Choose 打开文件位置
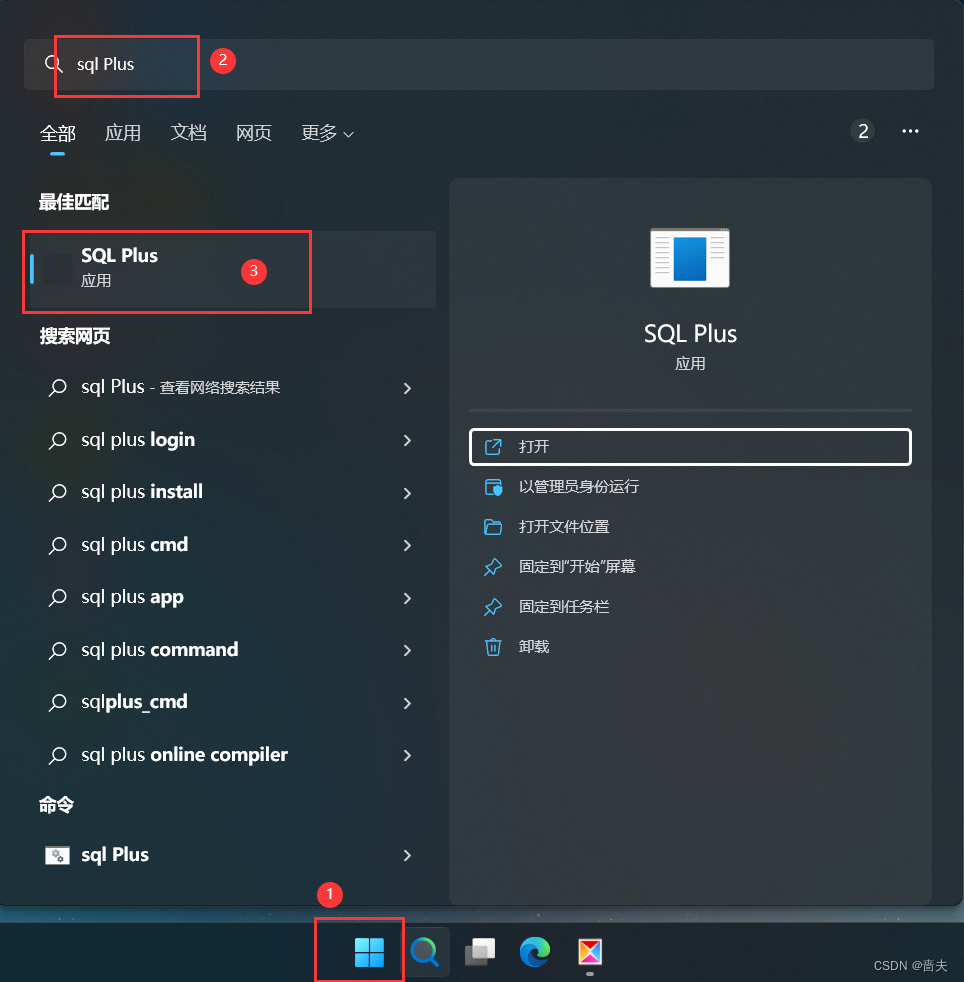 690,527
